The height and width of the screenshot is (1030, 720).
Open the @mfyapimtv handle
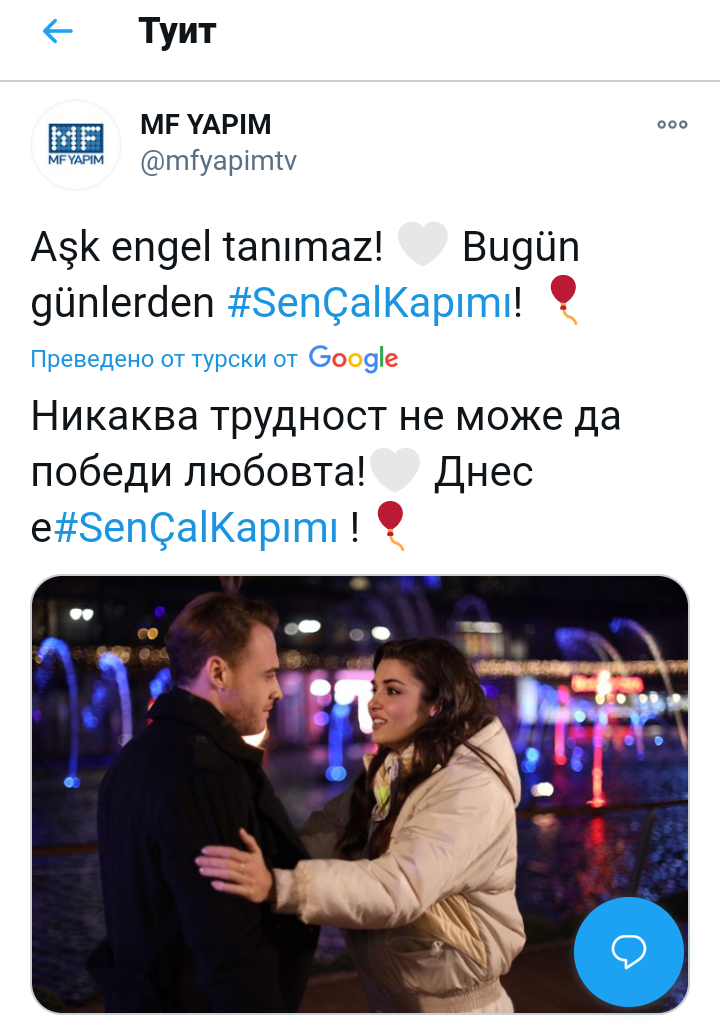pos(218,160)
